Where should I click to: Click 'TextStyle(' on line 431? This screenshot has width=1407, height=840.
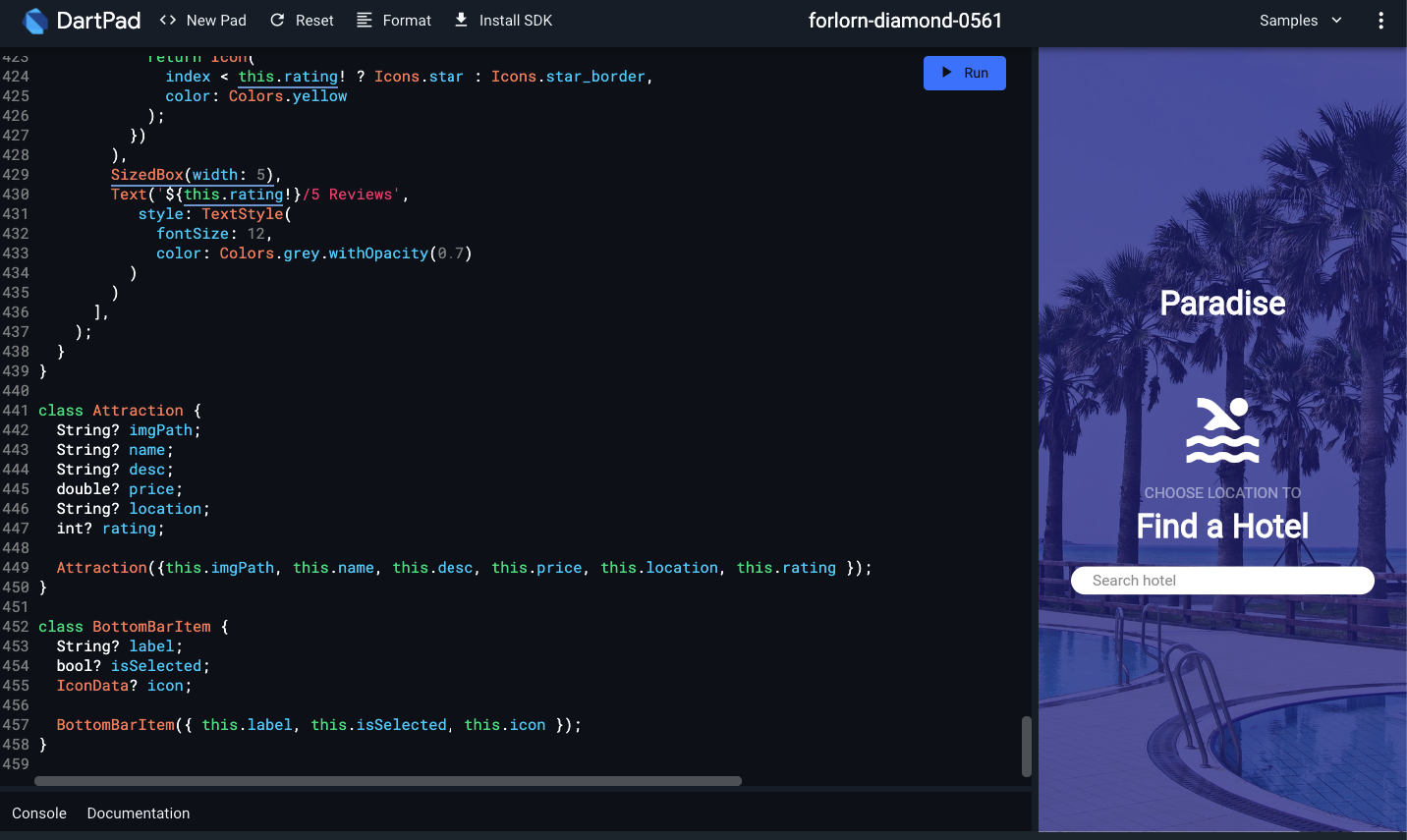247,214
